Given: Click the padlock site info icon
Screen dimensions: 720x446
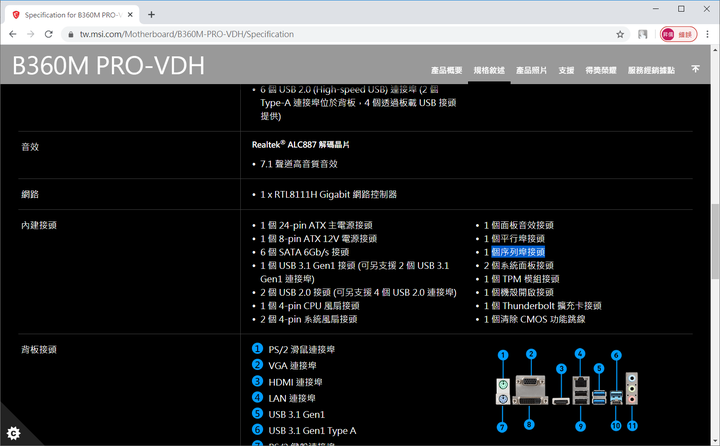Looking at the screenshot, I should coord(70,34).
